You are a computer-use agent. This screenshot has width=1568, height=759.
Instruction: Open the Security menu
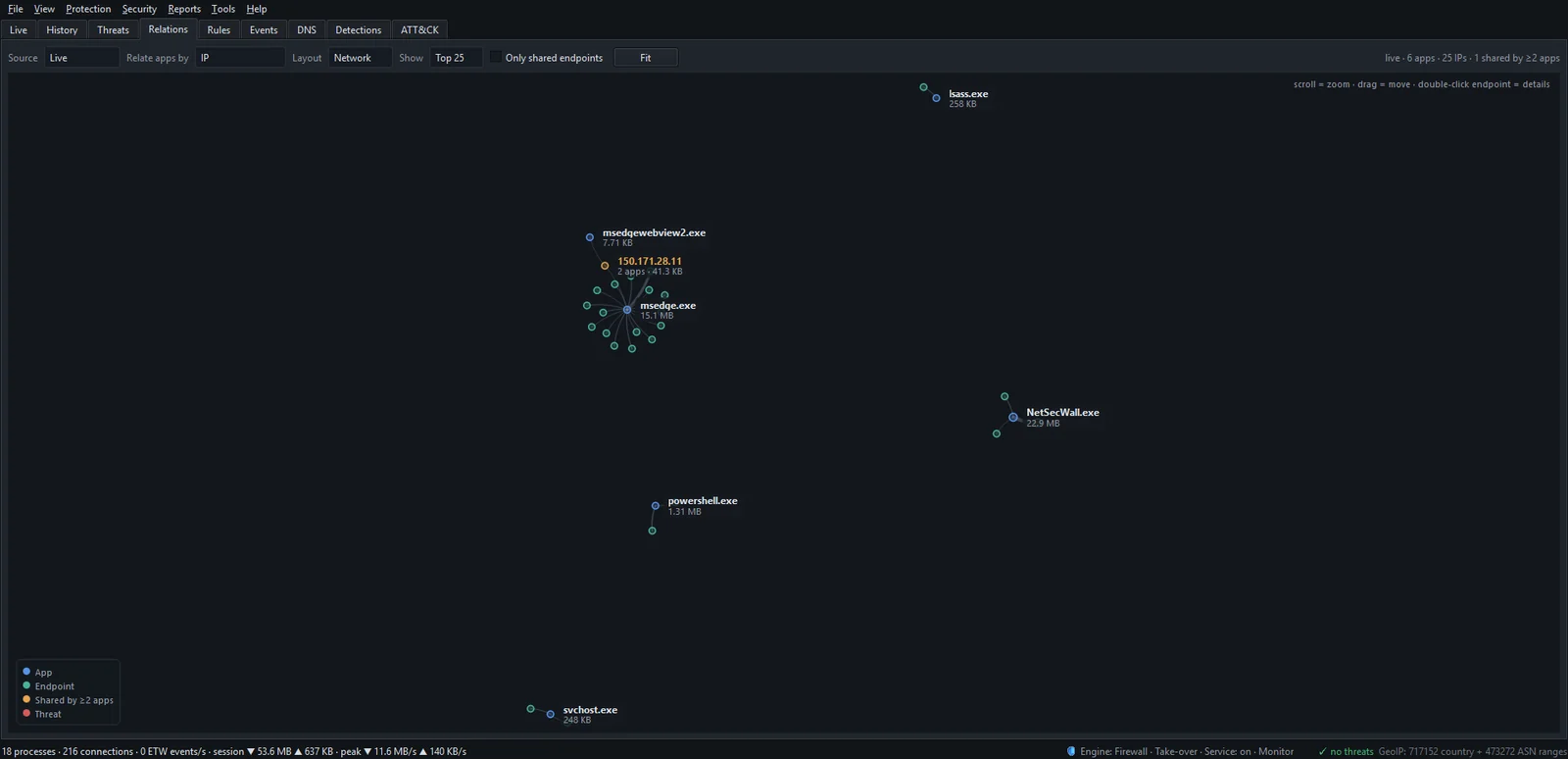coord(139,9)
